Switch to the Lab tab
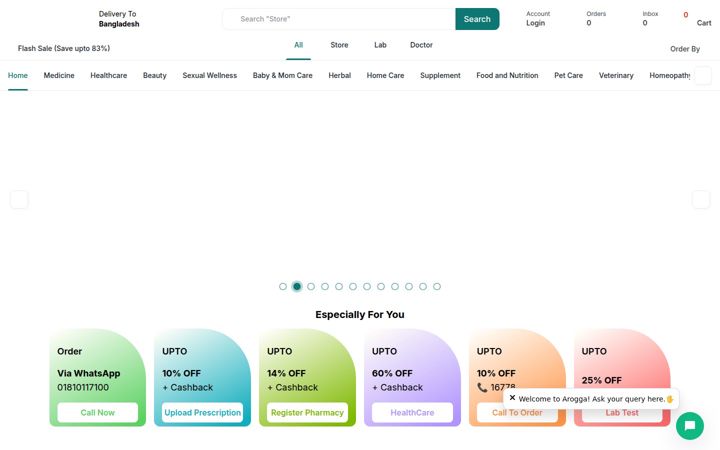The image size is (720, 450). pyautogui.click(x=380, y=45)
